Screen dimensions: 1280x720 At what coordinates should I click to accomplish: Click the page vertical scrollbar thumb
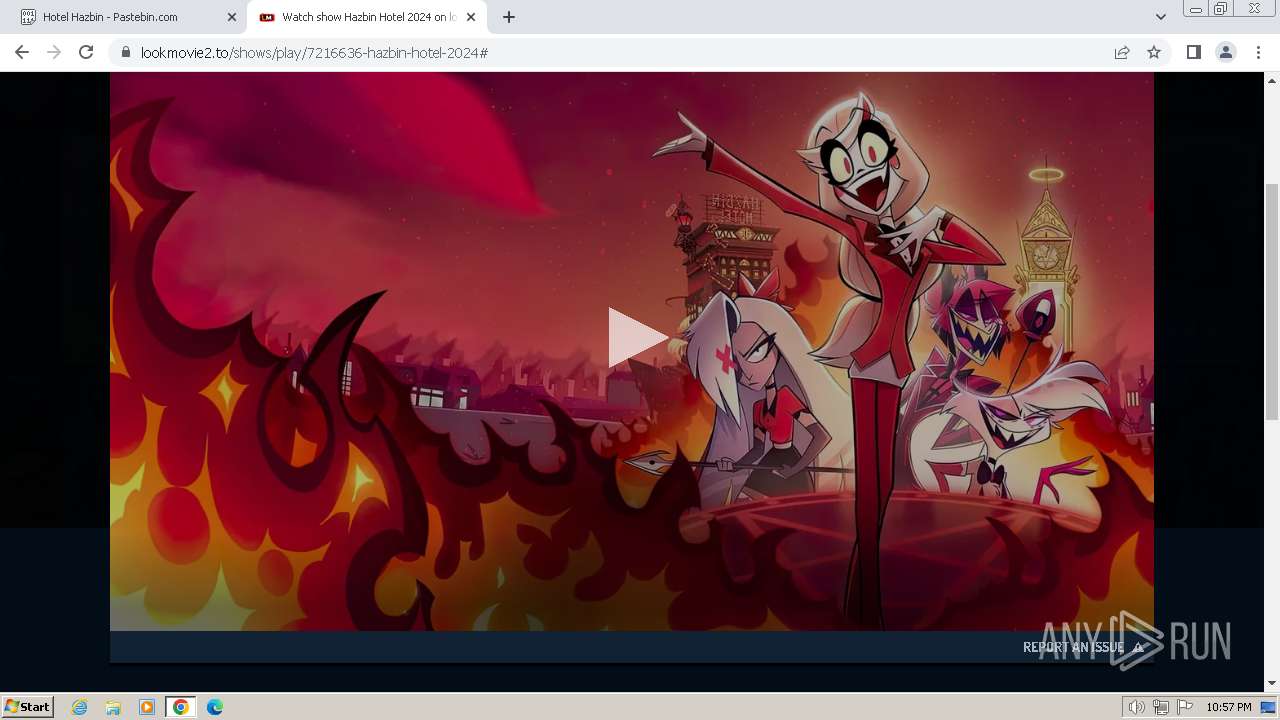point(1272,302)
